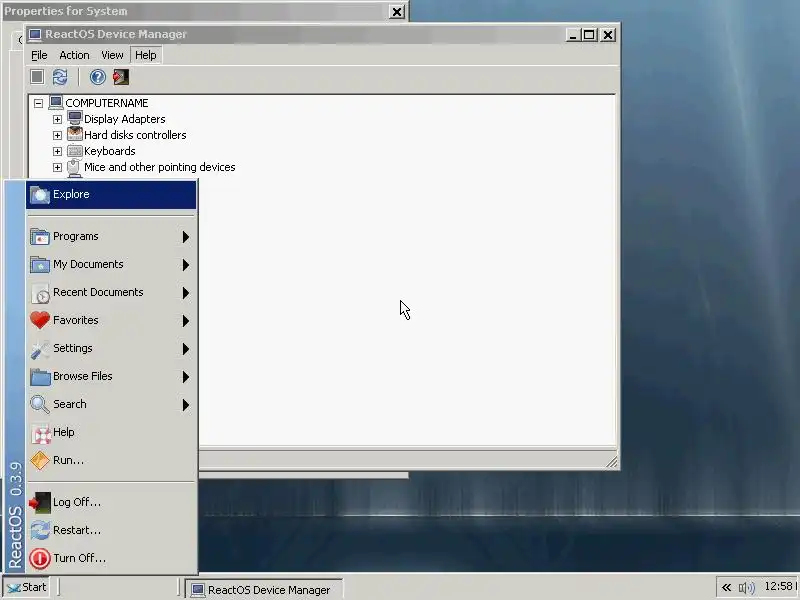This screenshot has width=800, height=600.
Task: Choose Log Off... from the Start menu
Action: click(111, 503)
